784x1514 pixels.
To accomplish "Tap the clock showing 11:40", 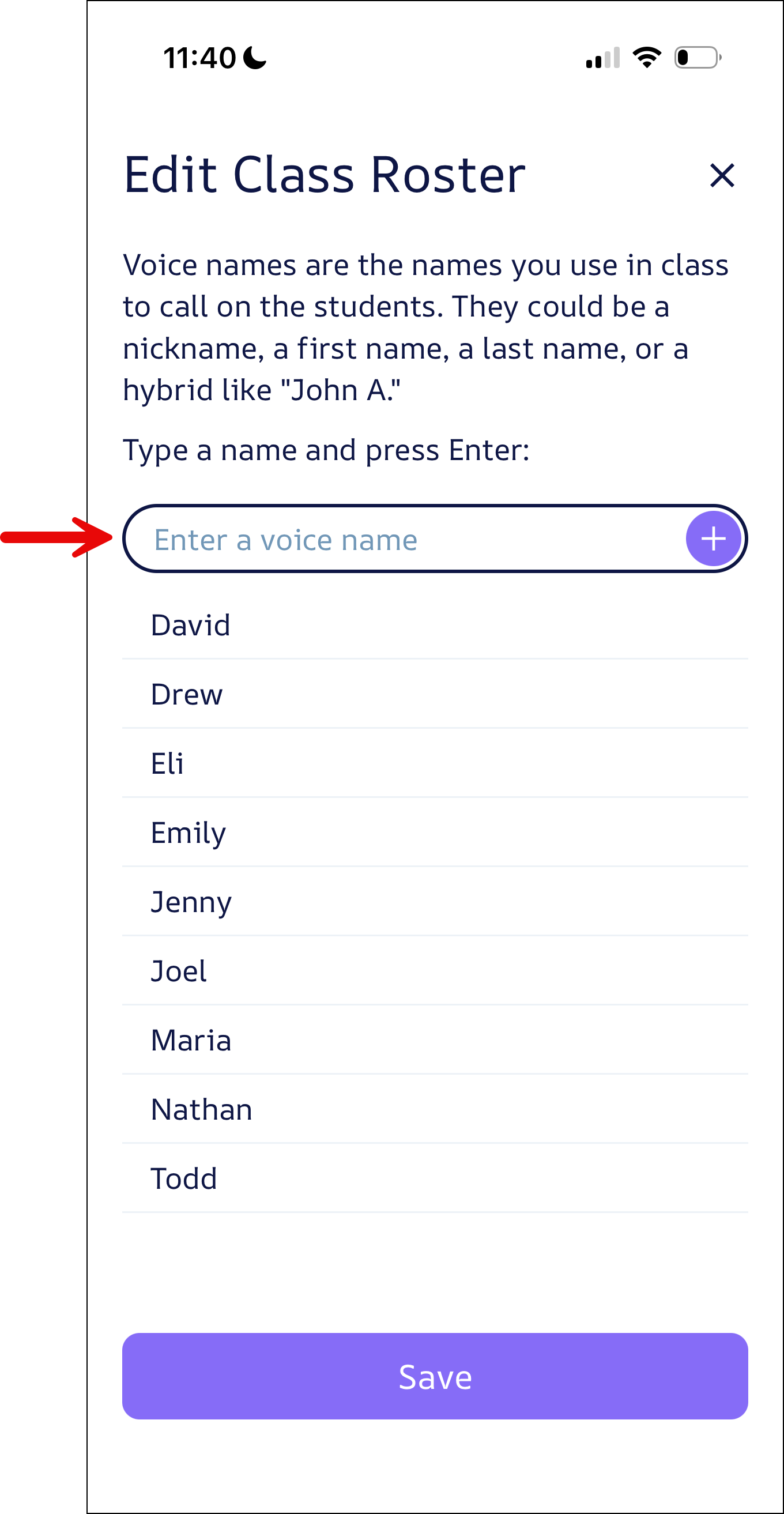I will (x=200, y=57).
